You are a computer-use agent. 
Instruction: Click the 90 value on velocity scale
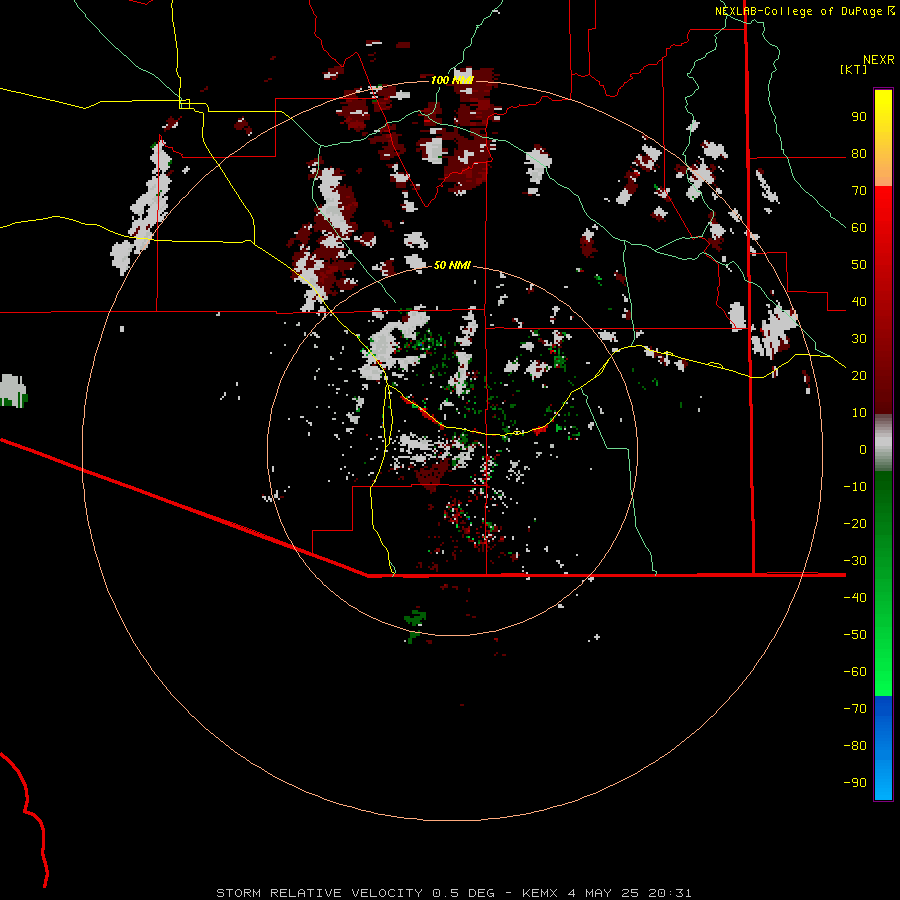click(859, 117)
